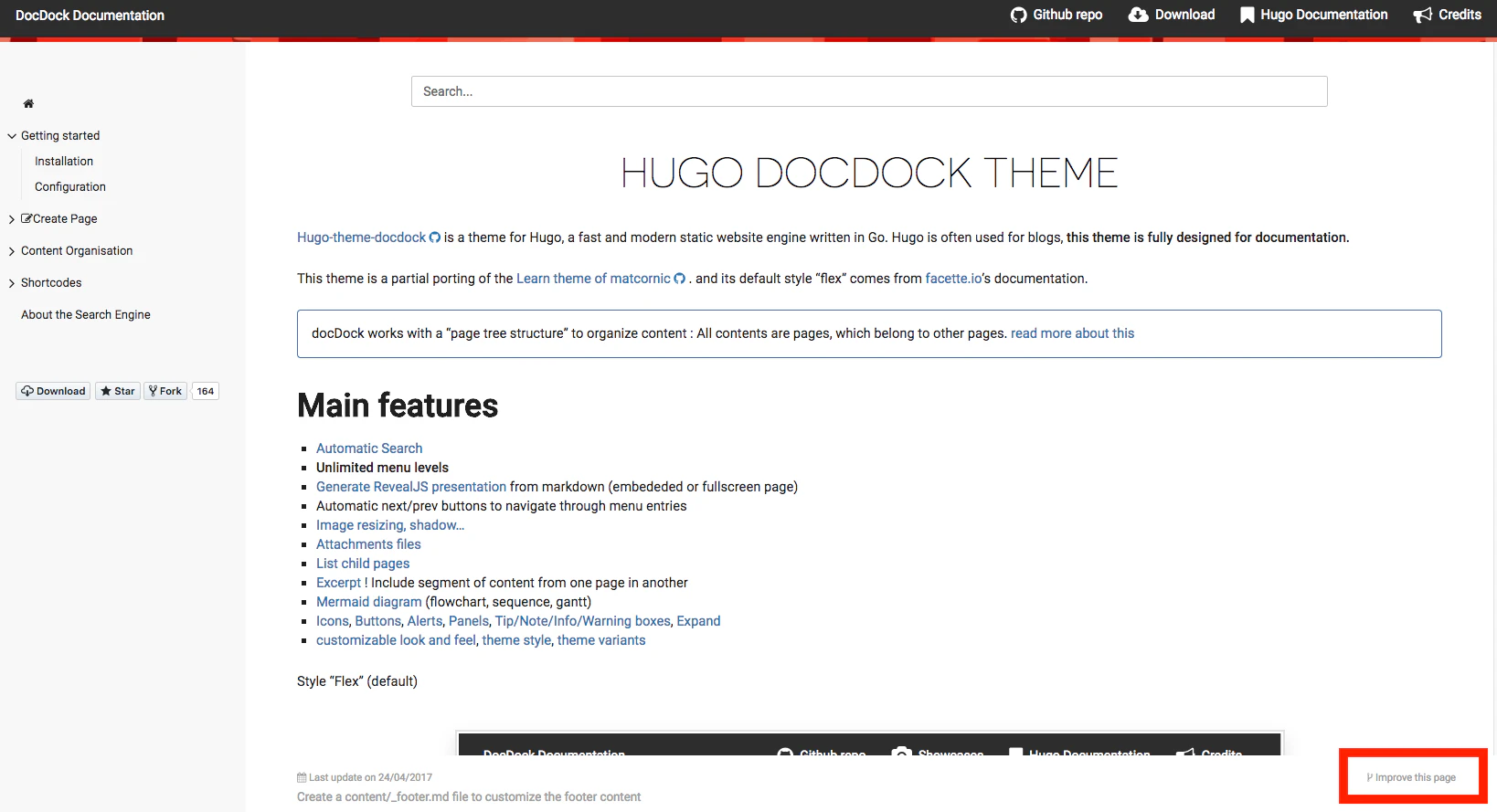This screenshot has width=1497, height=812.
Task: Open the facette.io link
Action: [953, 279]
